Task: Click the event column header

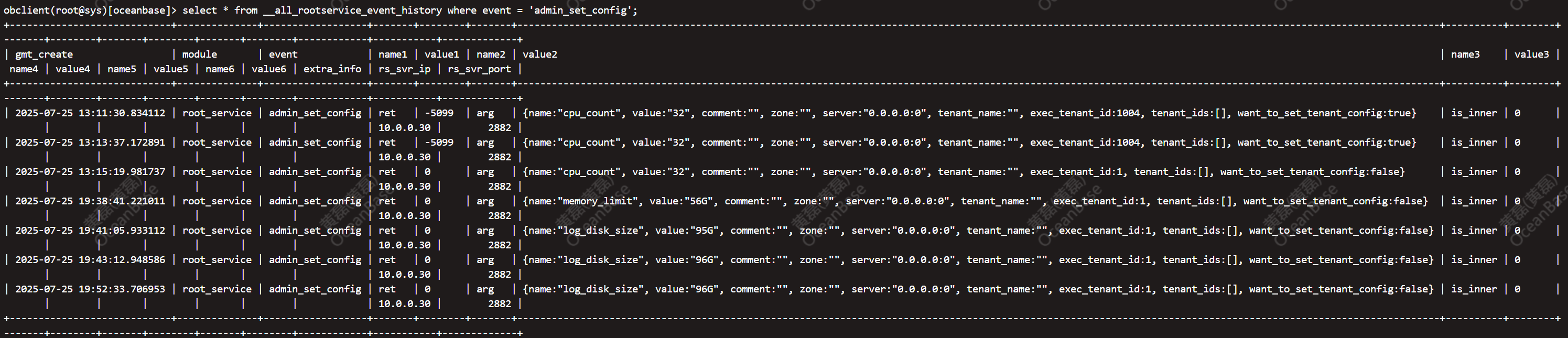Action: click(x=283, y=54)
